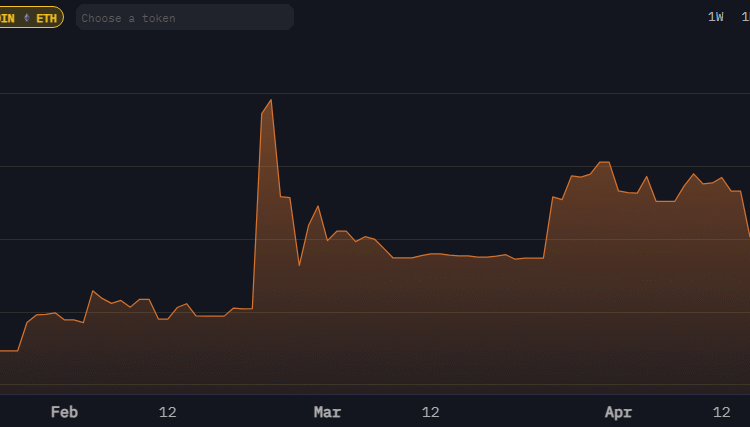
Task: Click the tallest spike peak in late February
Action: tap(271, 100)
